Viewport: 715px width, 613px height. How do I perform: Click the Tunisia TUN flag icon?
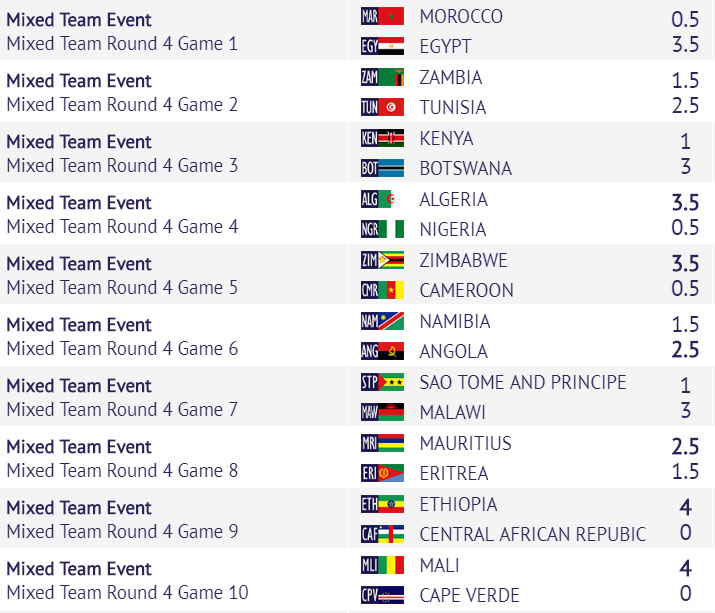pos(382,107)
